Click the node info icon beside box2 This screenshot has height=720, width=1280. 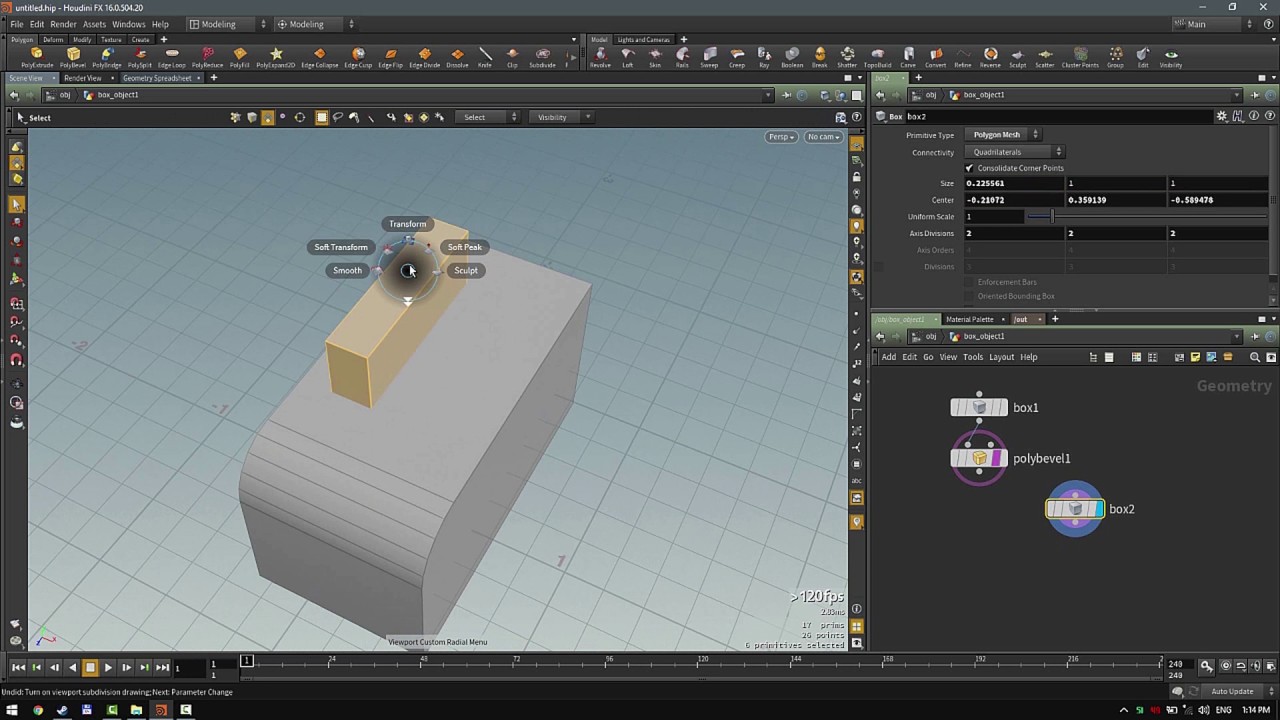pos(1254,117)
